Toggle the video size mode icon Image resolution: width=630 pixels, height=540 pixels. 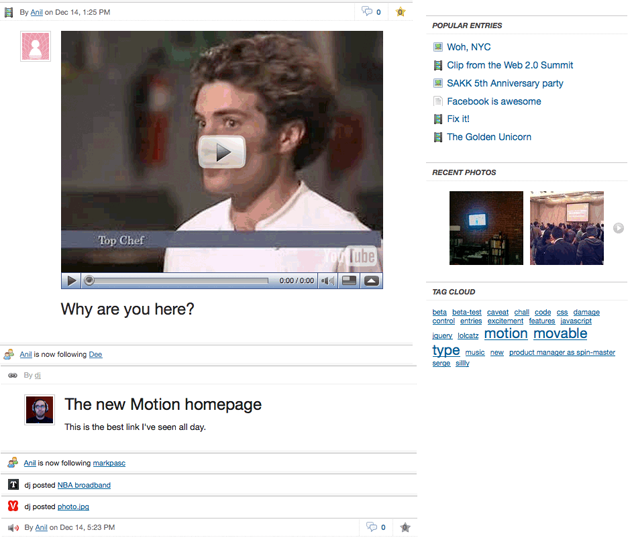click(349, 281)
